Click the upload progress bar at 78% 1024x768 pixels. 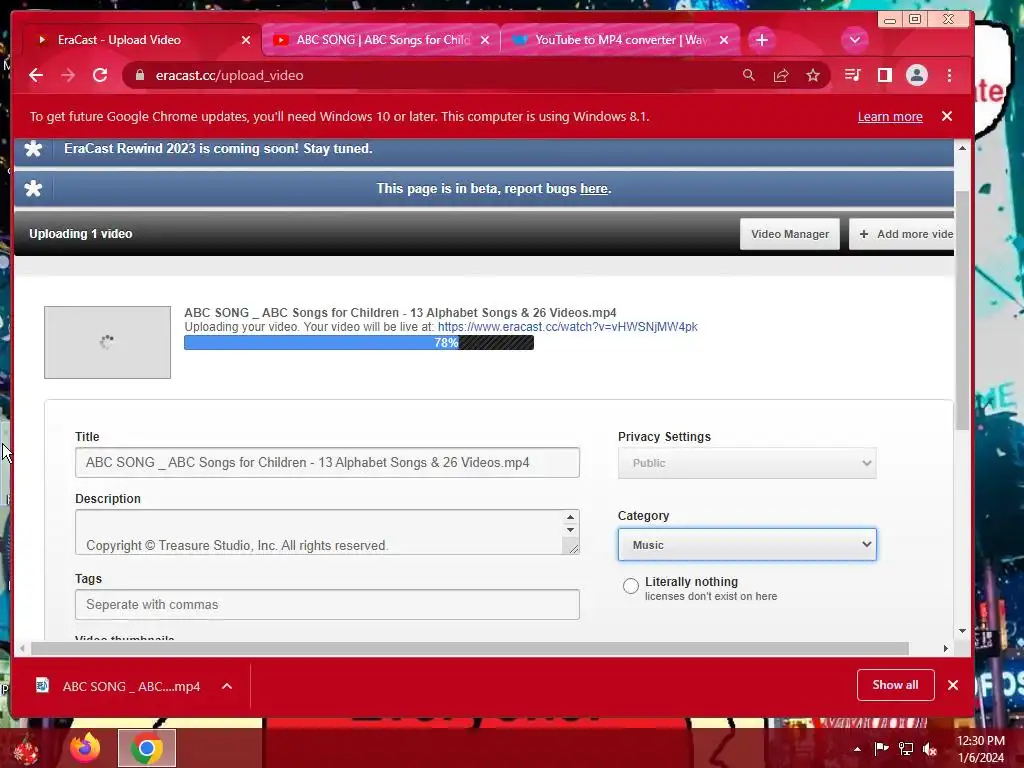359,342
